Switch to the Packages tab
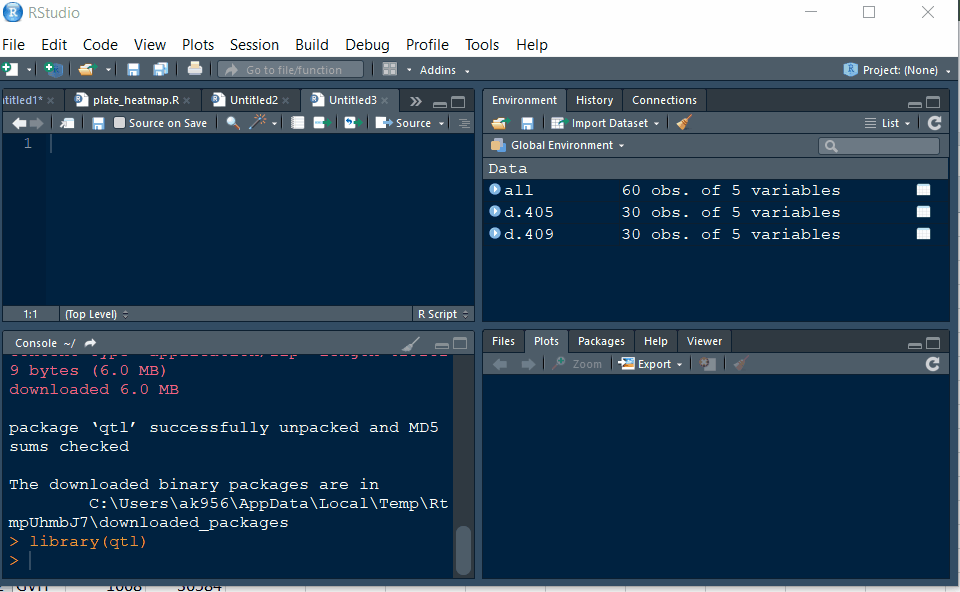This screenshot has width=960, height=592. pyautogui.click(x=601, y=341)
